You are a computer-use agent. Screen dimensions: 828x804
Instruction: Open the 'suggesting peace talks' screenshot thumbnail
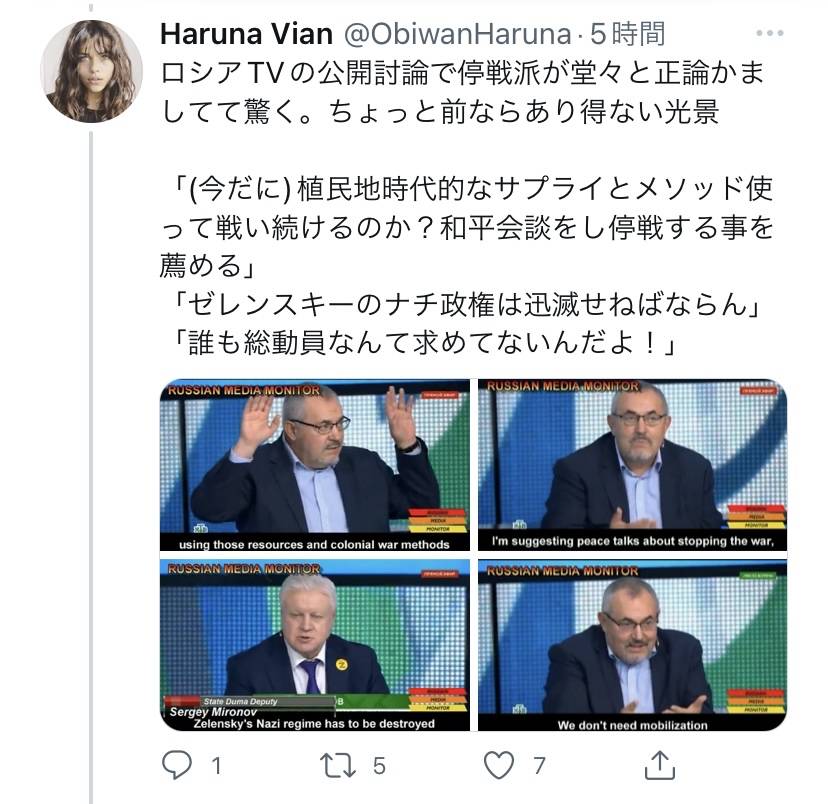click(x=632, y=465)
